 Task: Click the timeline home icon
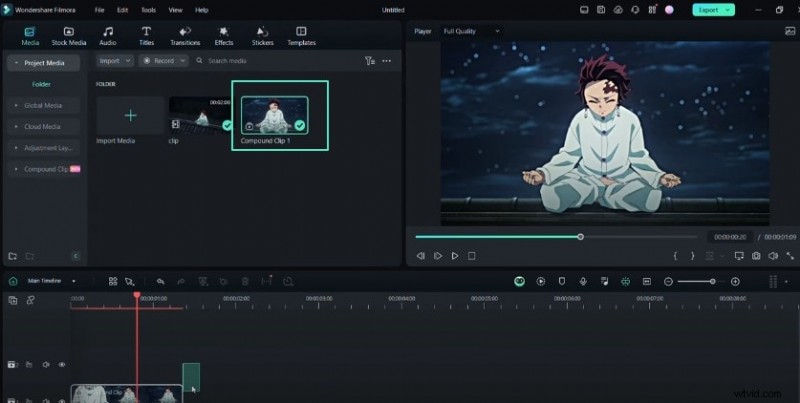point(13,281)
